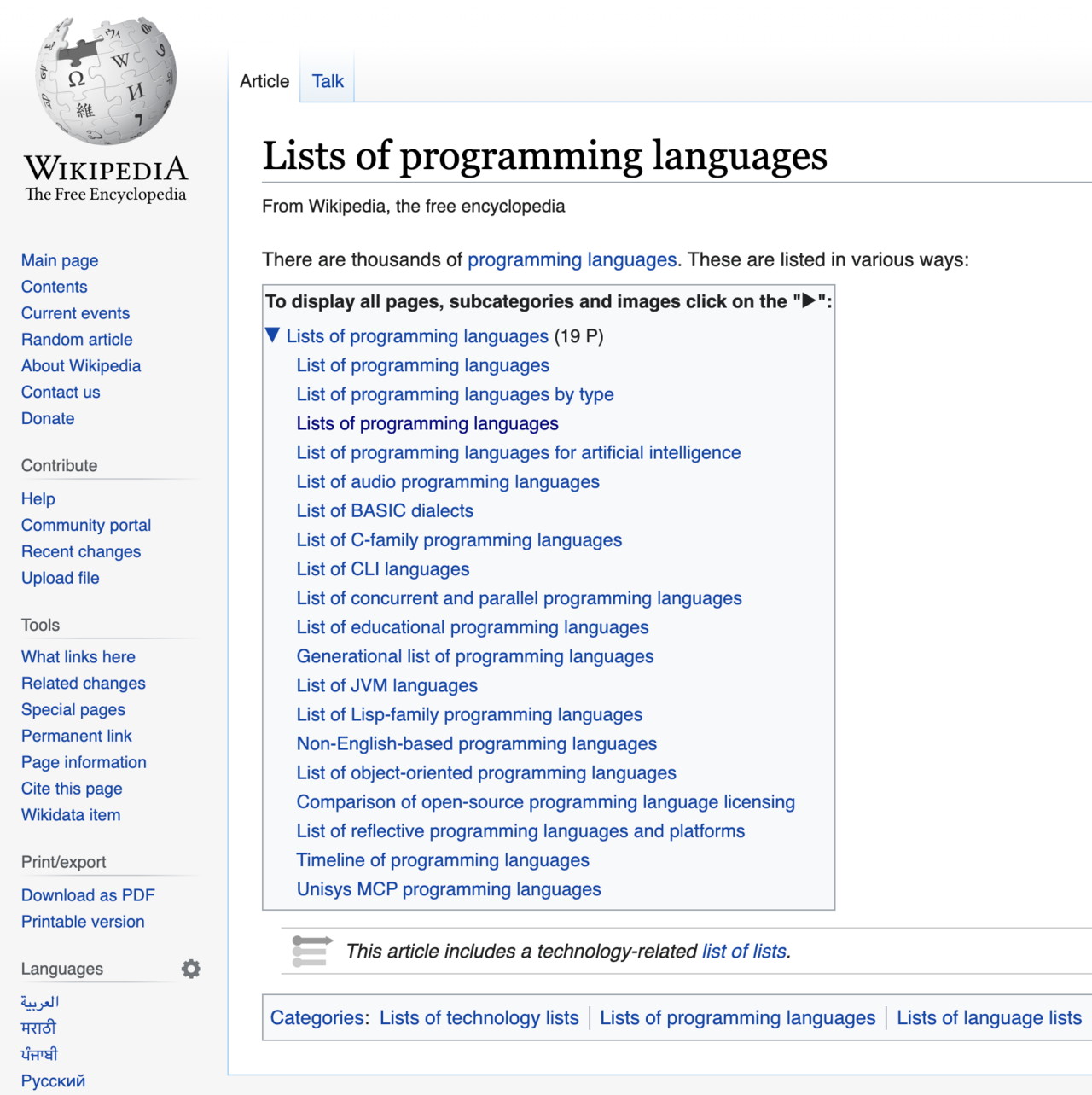Switch to Arabic language version
This screenshot has width=1092, height=1095.
(40, 1002)
